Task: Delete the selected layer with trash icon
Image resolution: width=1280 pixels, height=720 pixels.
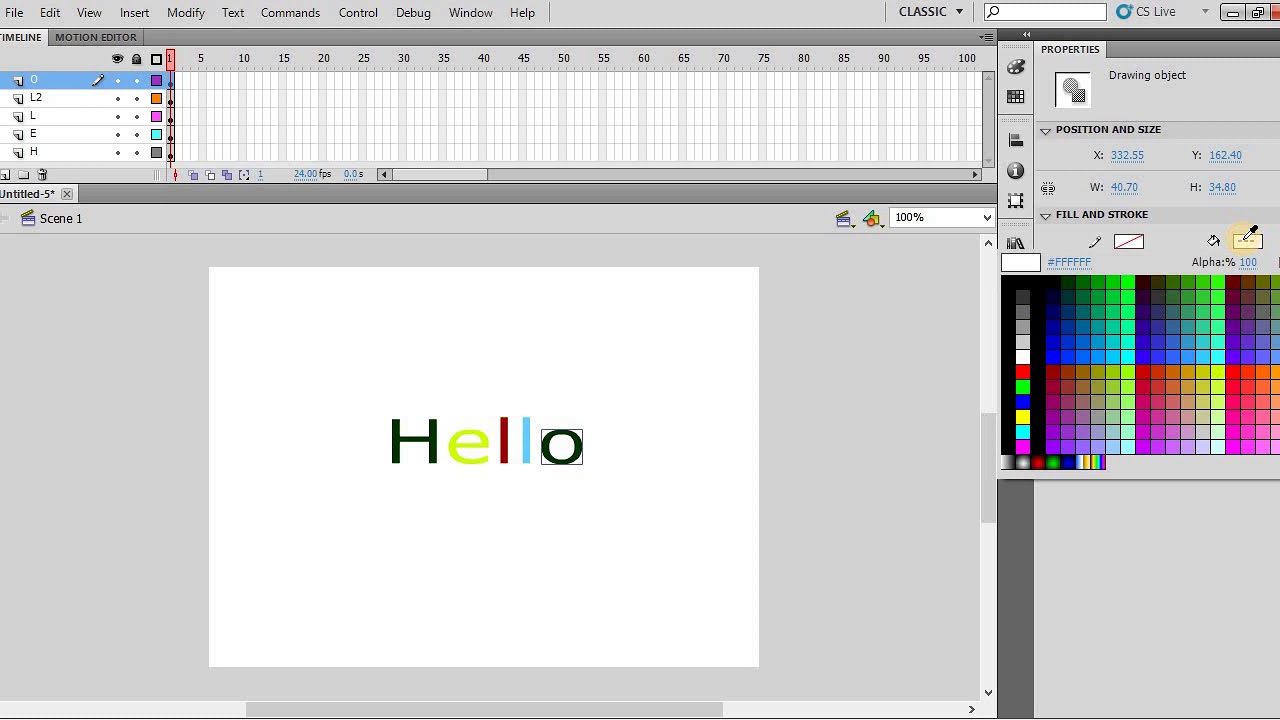Action: [x=42, y=175]
